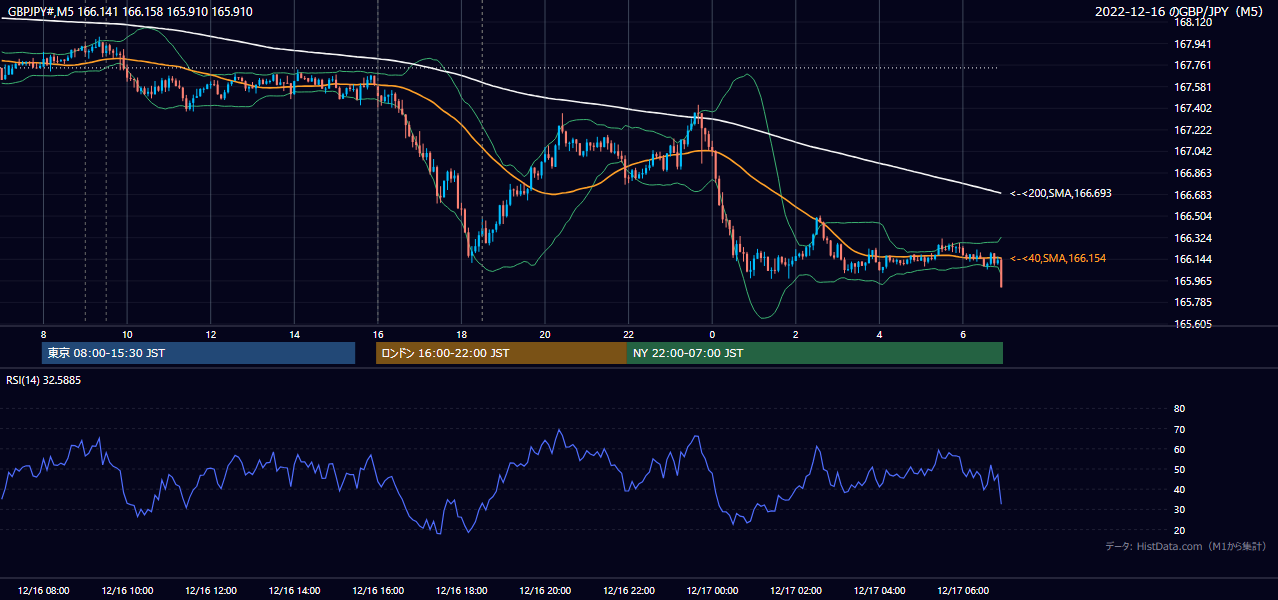Click price axis value 165.965

[1192, 281]
